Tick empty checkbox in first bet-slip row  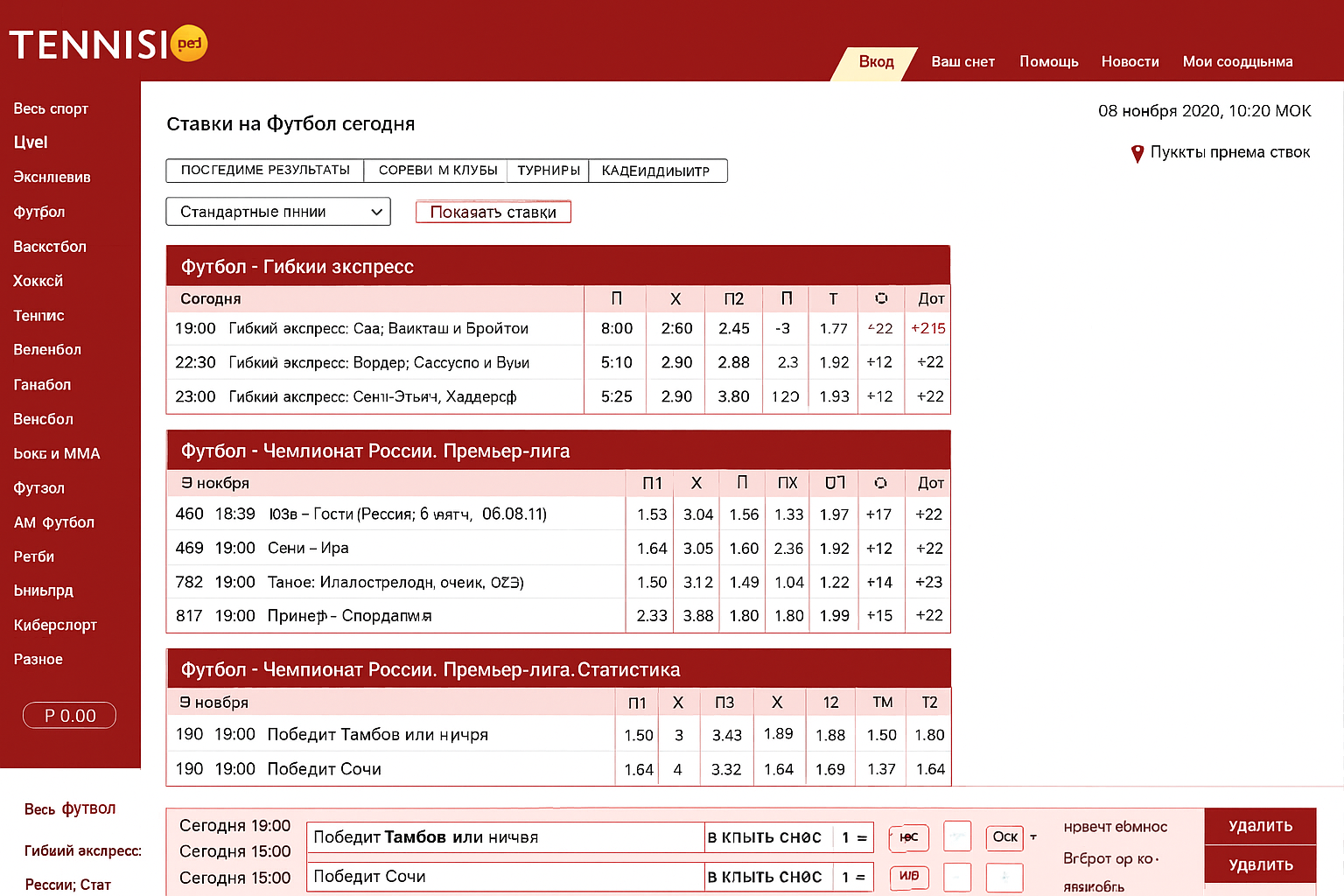pyautogui.click(x=957, y=837)
